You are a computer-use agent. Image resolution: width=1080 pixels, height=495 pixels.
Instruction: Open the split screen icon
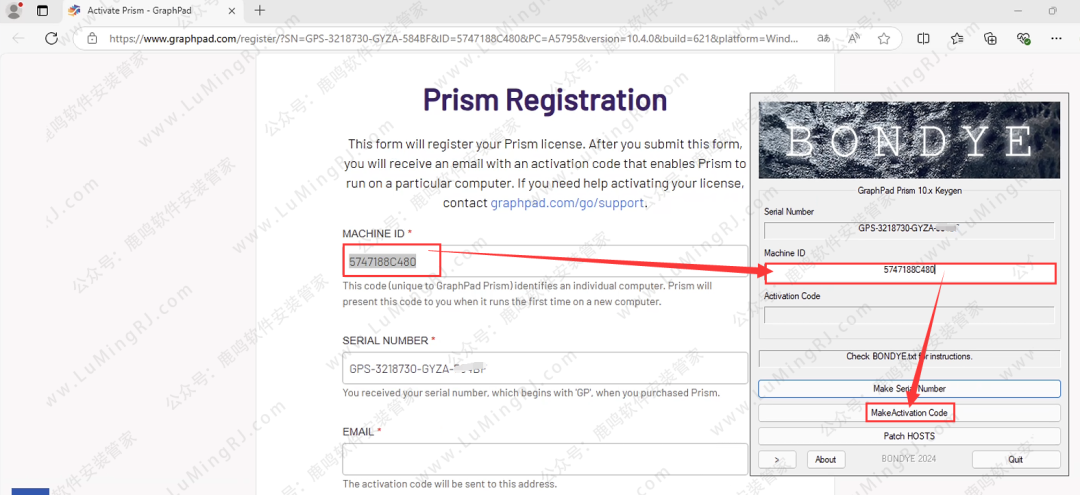click(923, 39)
